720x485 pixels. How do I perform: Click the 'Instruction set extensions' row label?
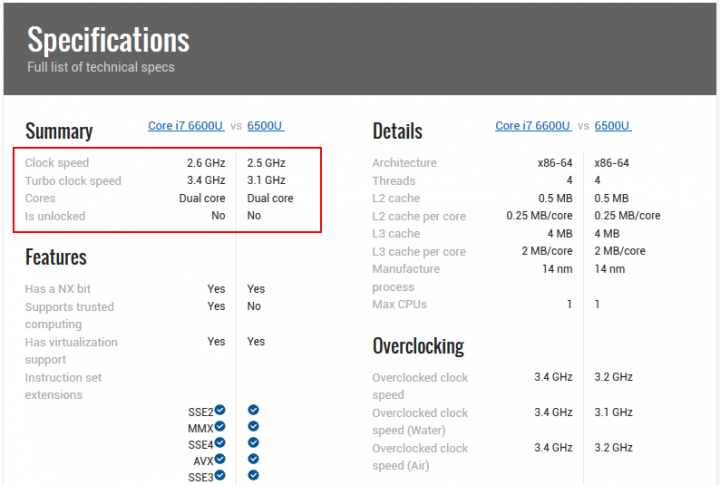click(x=63, y=386)
